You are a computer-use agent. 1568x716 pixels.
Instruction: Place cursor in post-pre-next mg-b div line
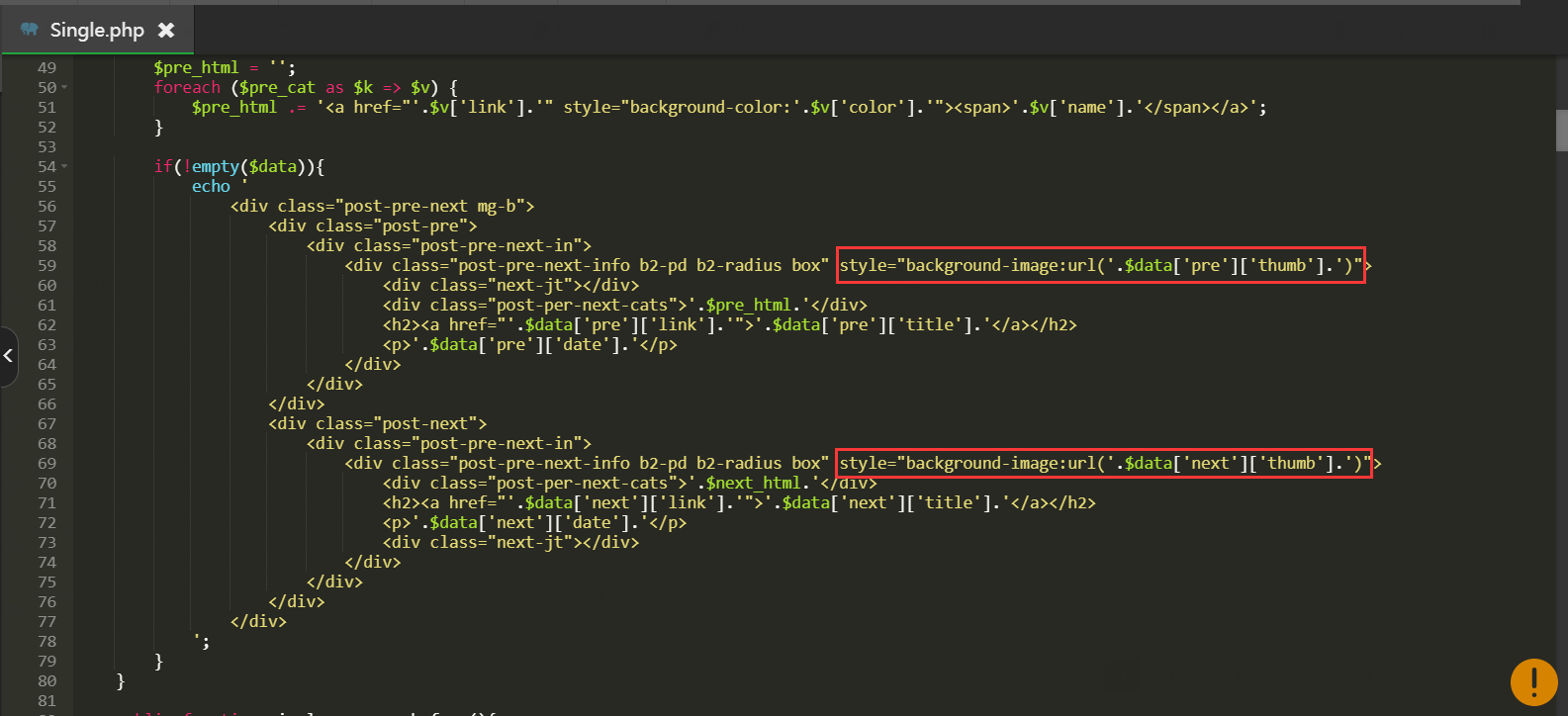(x=382, y=207)
